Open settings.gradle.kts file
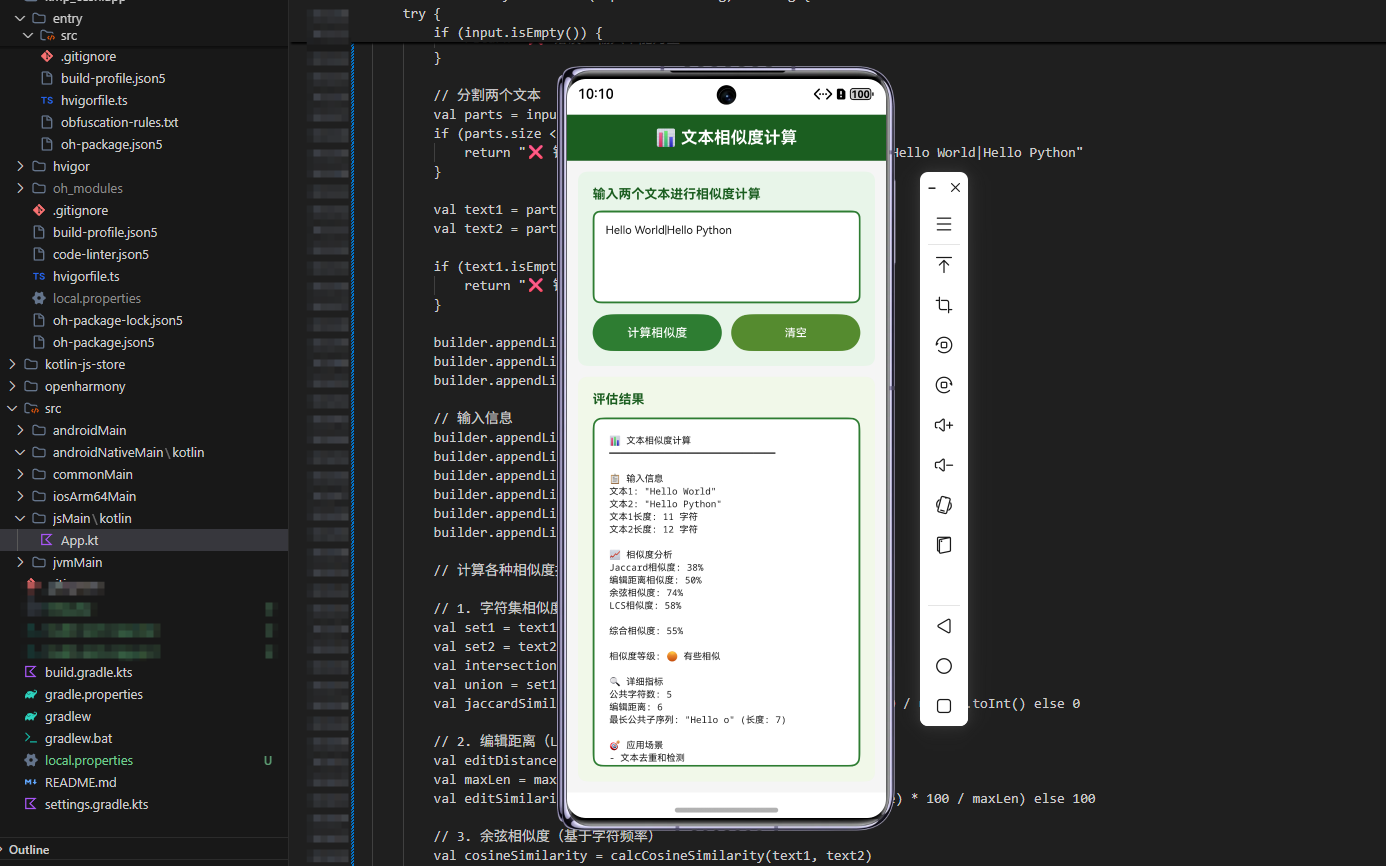Image resolution: width=1386 pixels, height=866 pixels. point(96,804)
